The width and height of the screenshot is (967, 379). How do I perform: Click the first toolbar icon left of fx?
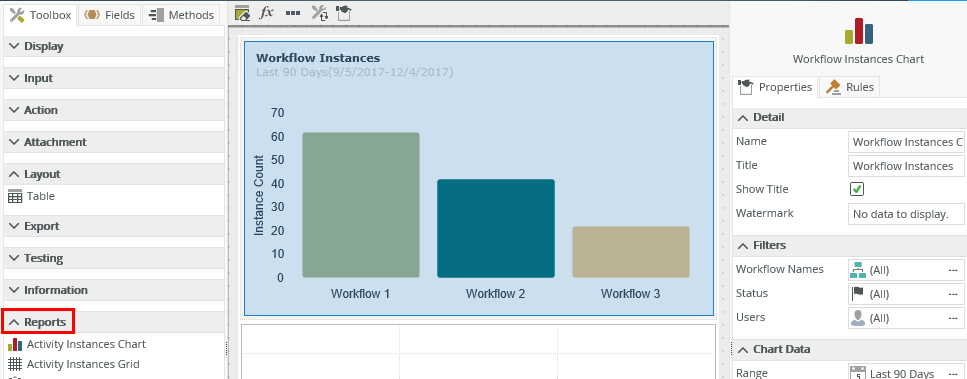[242, 12]
